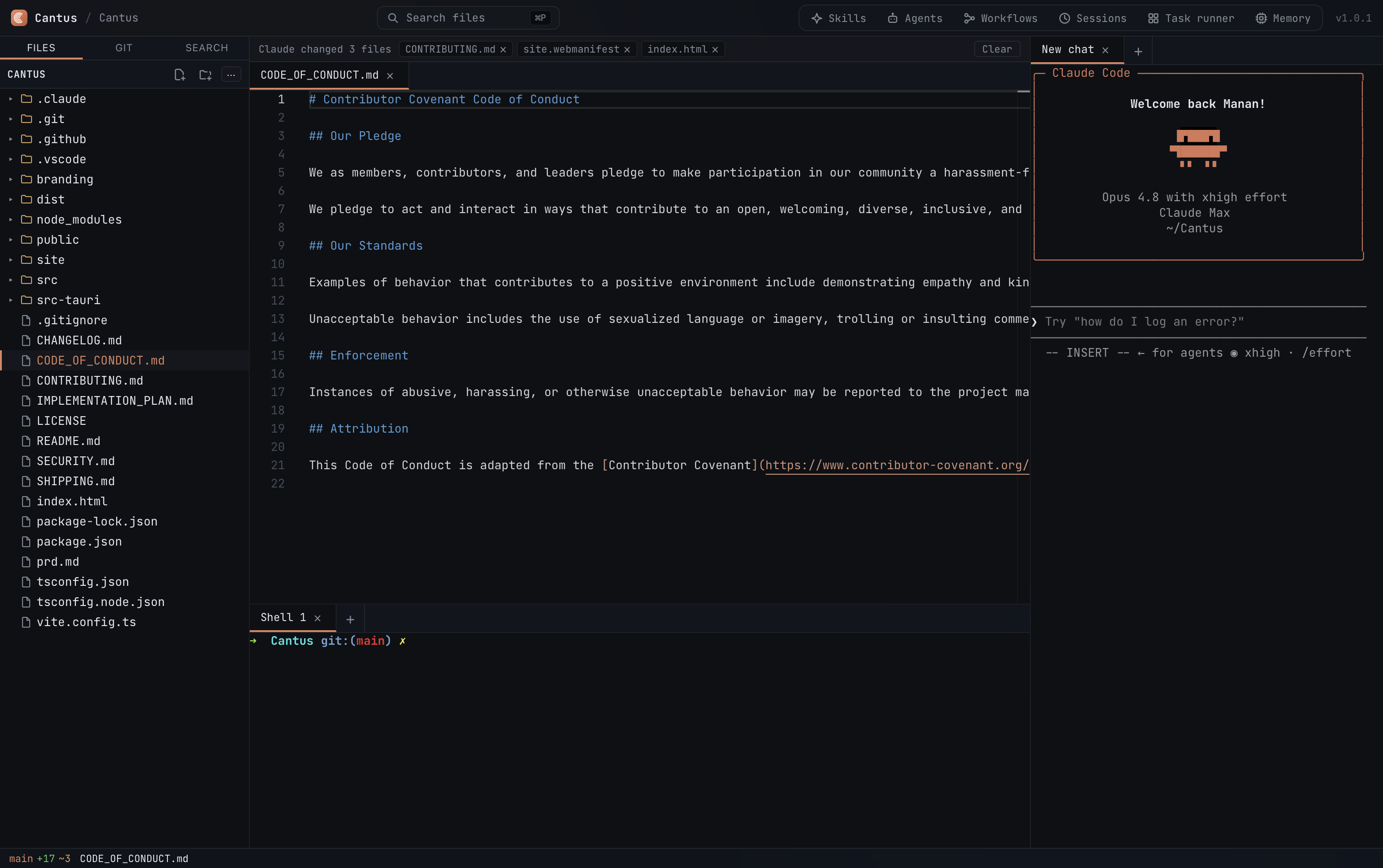The width and height of the screenshot is (1383, 868).
Task: Open the more options ellipsis in file explorer
Action: pos(231,75)
